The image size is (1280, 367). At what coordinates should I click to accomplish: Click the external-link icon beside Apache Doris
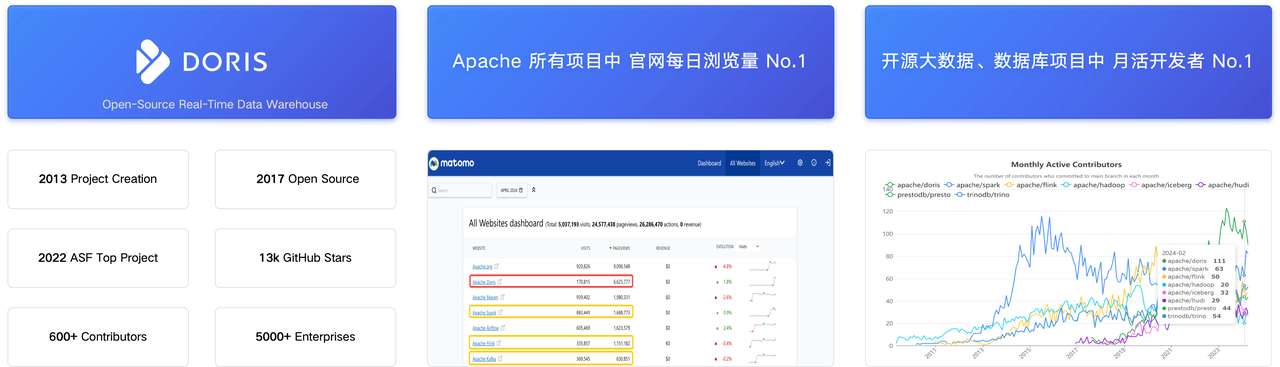500,282
